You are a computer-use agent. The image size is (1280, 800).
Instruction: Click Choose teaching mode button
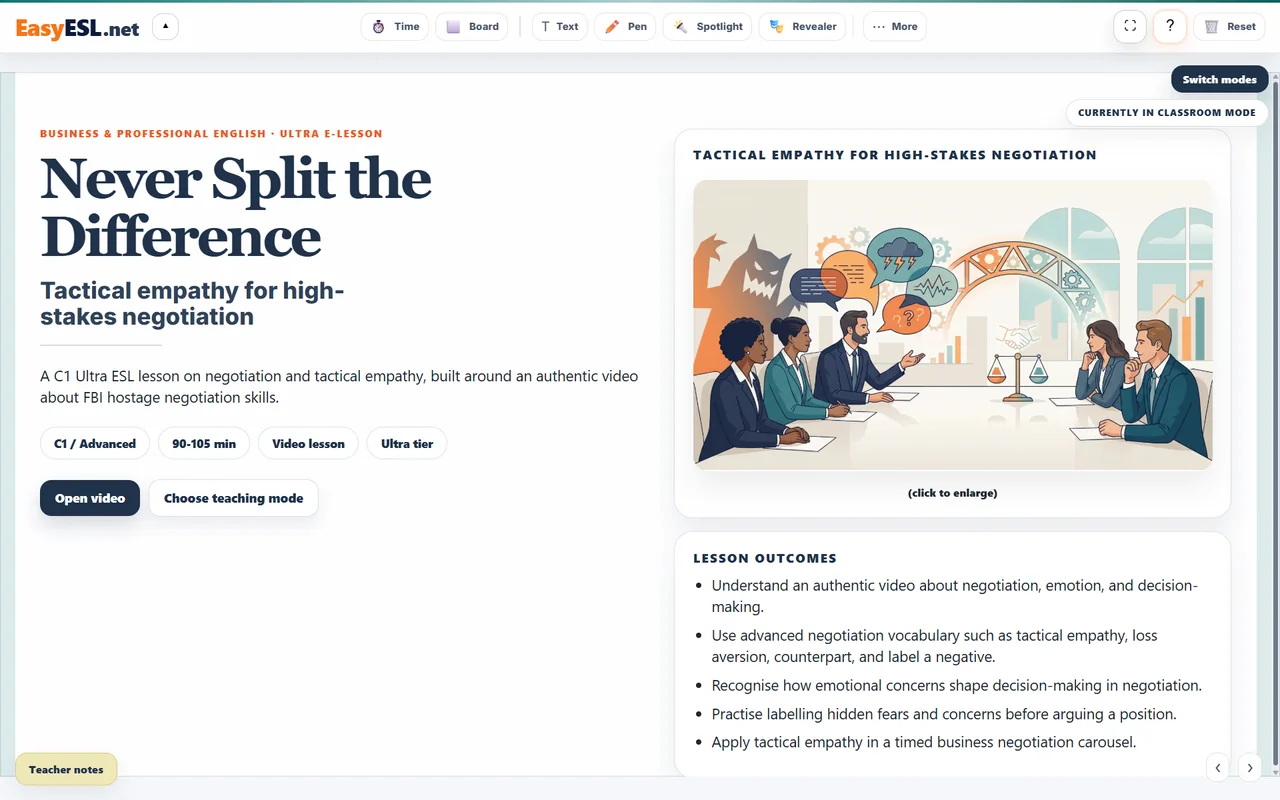233,498
